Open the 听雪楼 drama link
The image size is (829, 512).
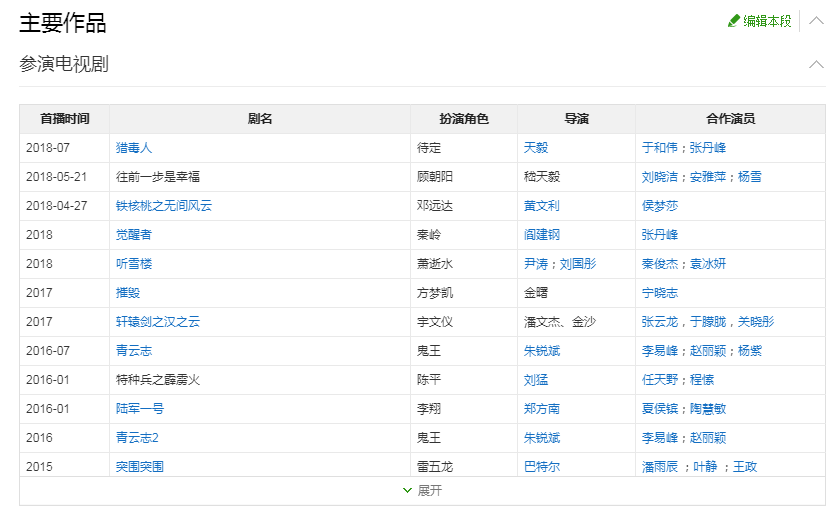pyautogui.click(x=134, y=264)
